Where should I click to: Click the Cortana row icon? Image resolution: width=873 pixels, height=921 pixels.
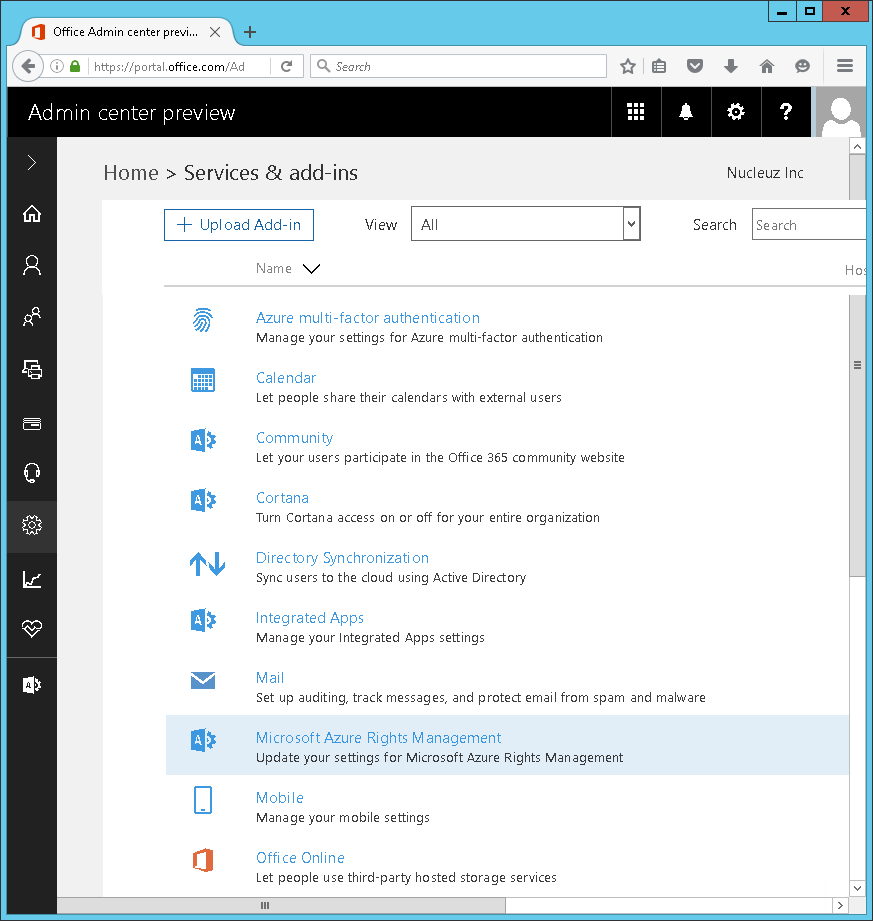(x=203, y=500)
